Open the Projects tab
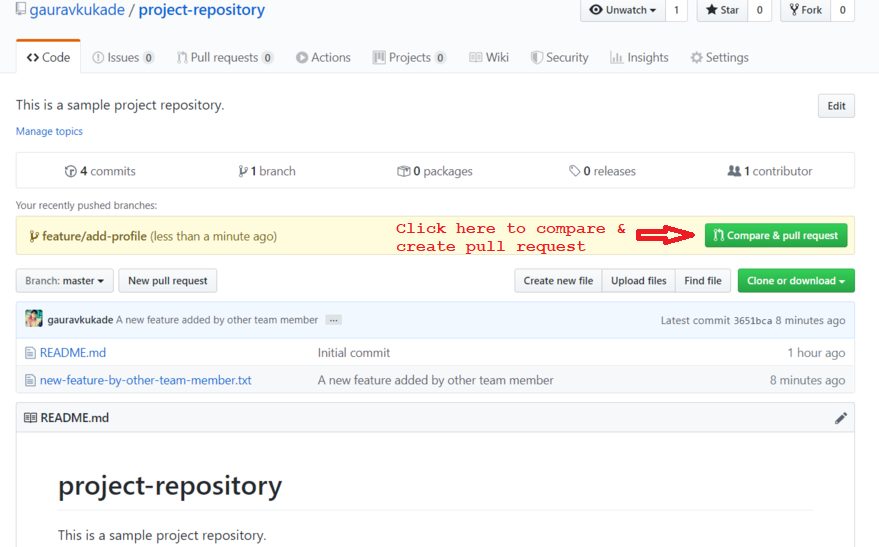 (409, 57)
